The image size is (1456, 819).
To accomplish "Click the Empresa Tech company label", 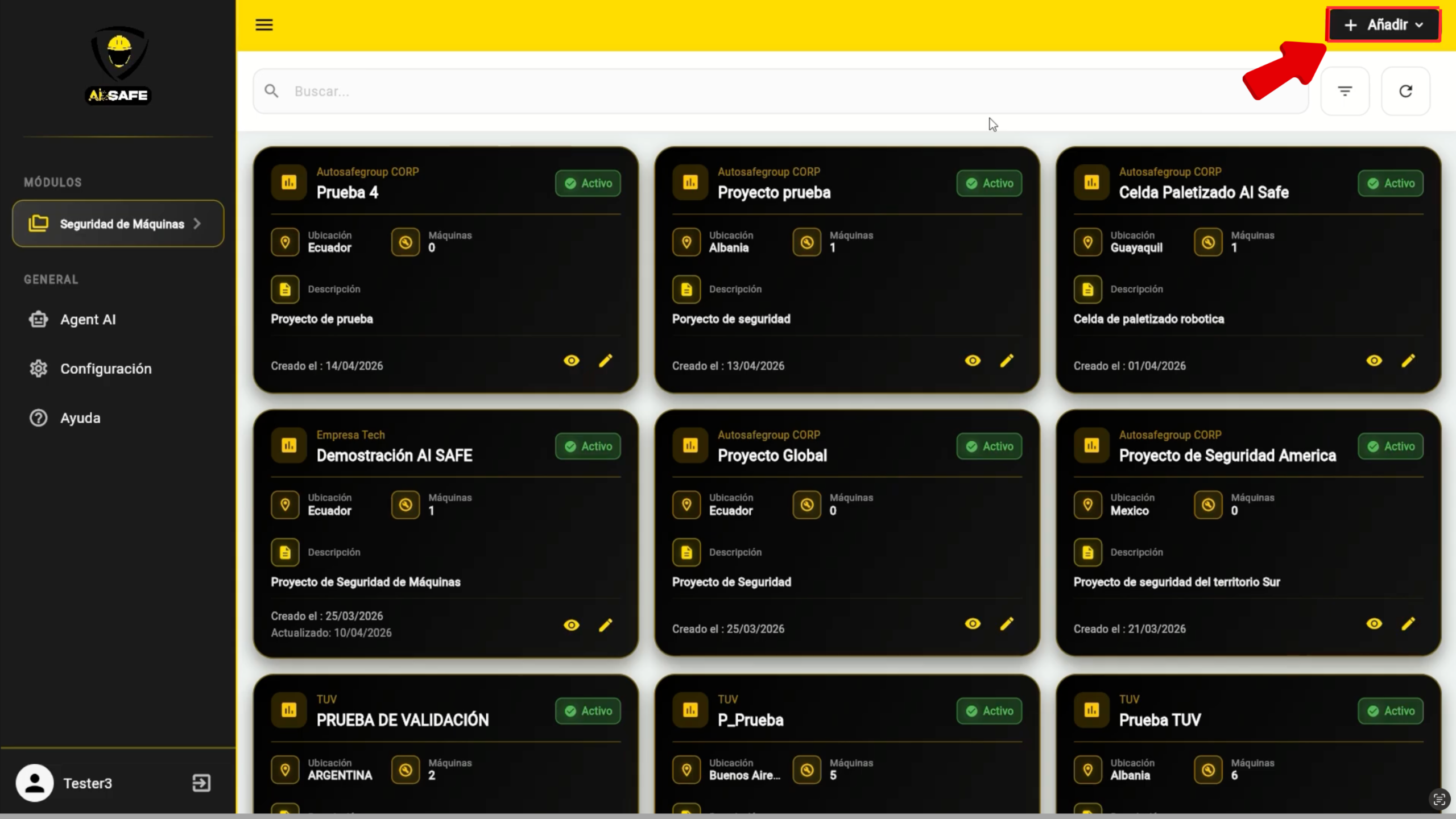I will pyautogui.click(x=350, y=435).
